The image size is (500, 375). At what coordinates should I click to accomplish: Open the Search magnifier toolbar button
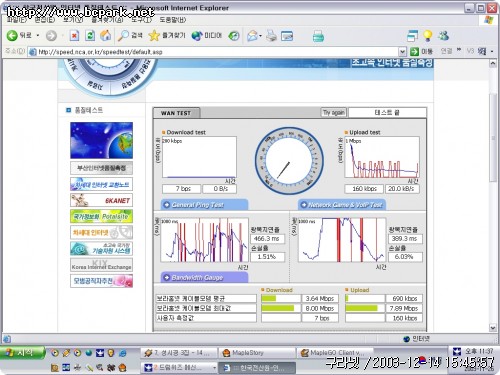click(130, 35)
